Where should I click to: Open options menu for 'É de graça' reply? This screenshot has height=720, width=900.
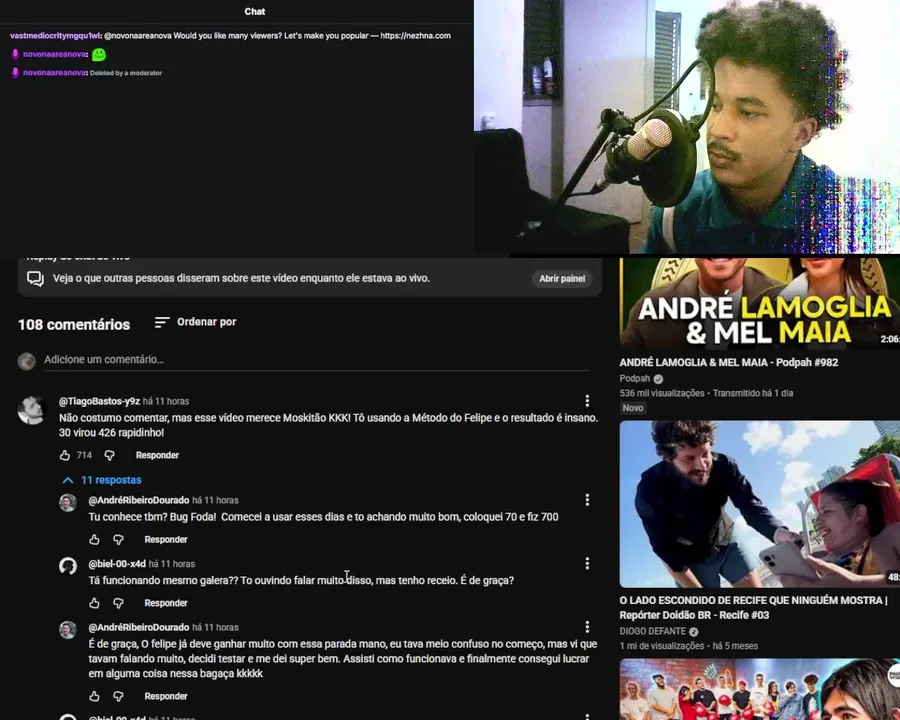(x=587, y=626)
